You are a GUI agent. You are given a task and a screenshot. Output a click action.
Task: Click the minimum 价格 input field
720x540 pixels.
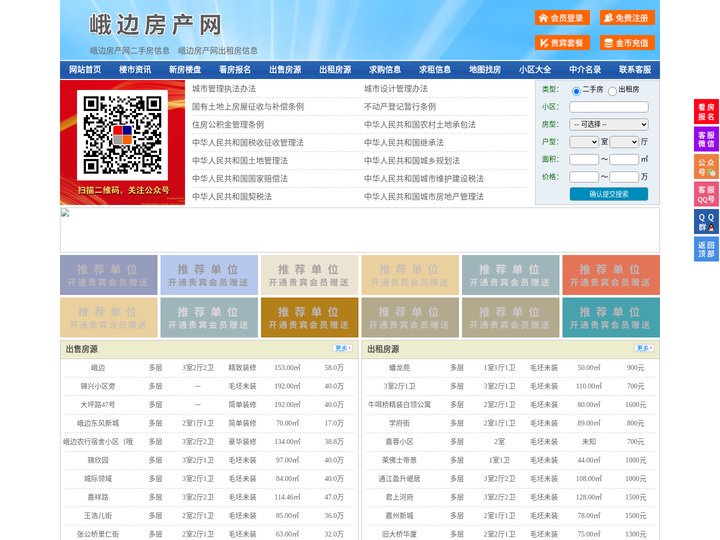point(584,177)
